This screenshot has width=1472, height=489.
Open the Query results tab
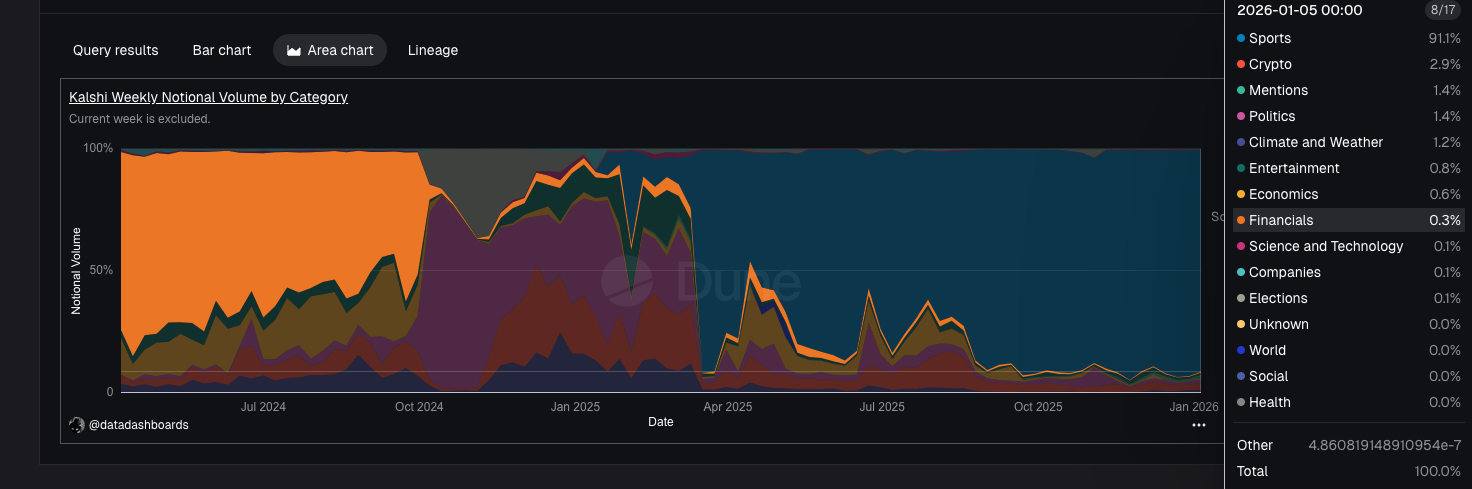tap(115, 50)
